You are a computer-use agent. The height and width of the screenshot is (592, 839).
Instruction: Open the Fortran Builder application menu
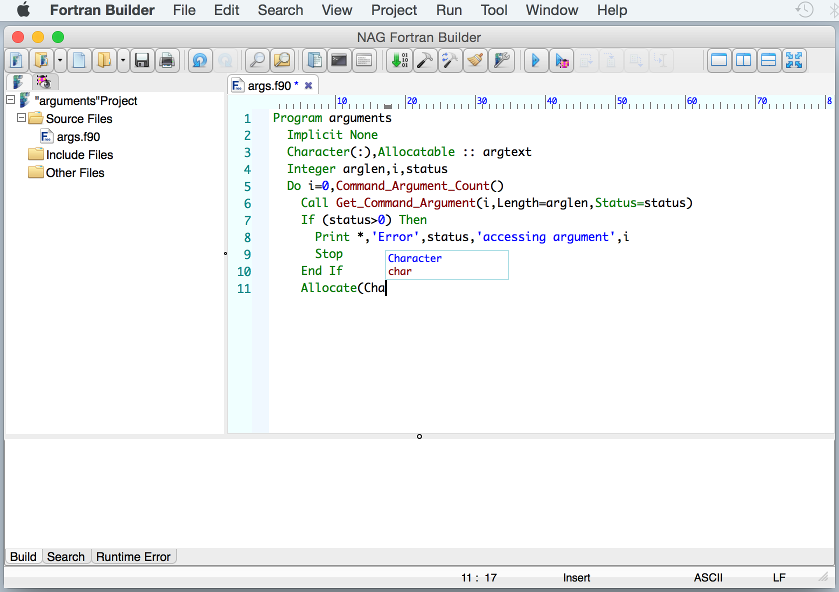[x=102, y=10]
